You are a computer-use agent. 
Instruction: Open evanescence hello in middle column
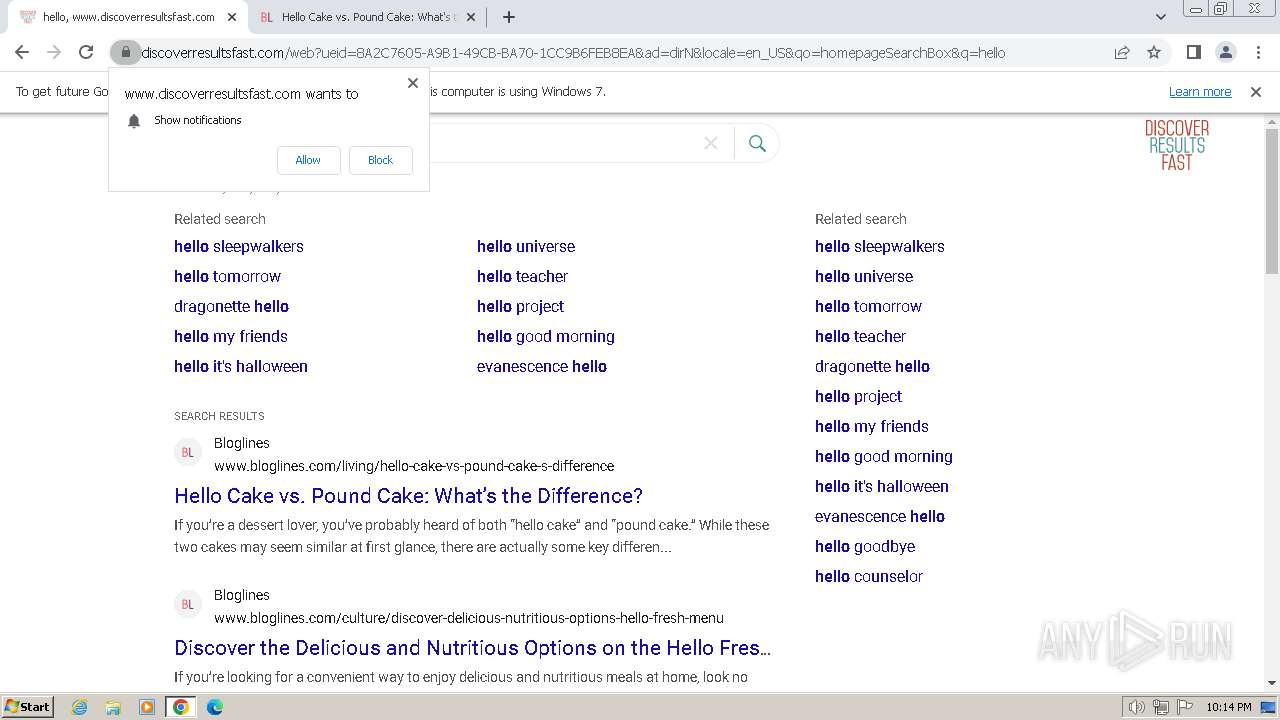542,366
